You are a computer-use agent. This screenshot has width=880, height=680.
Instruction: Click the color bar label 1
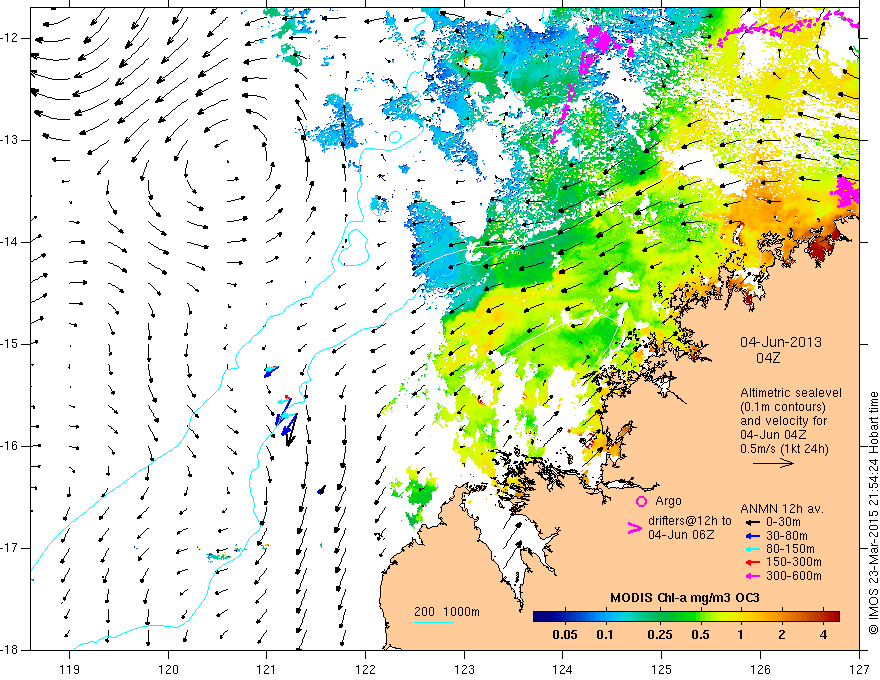(x=741, y=635)
